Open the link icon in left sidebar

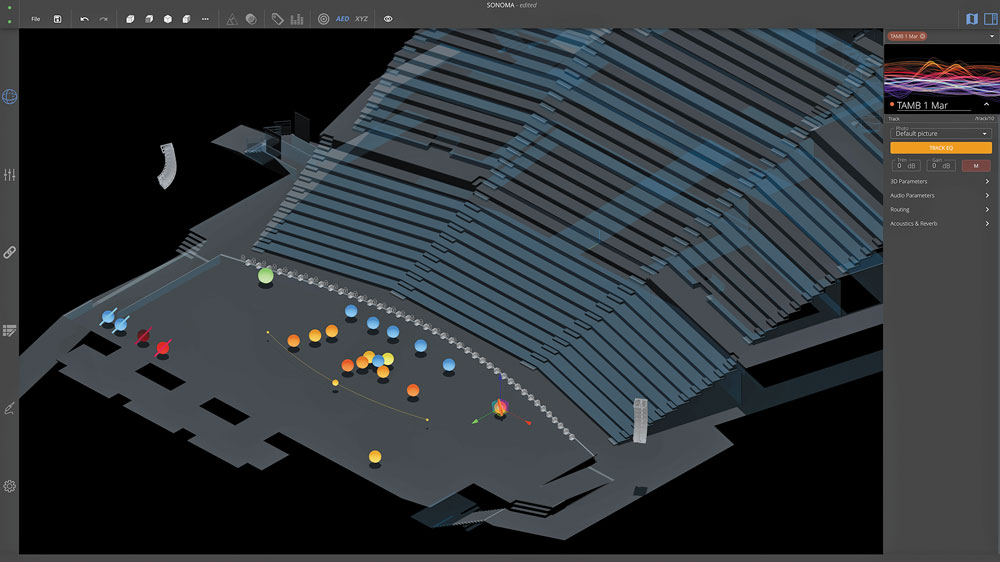point(10,253)
